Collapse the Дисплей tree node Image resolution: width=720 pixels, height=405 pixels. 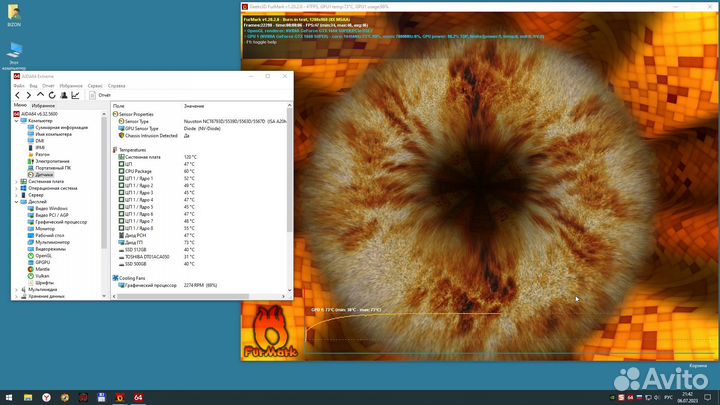pos(17,202)
